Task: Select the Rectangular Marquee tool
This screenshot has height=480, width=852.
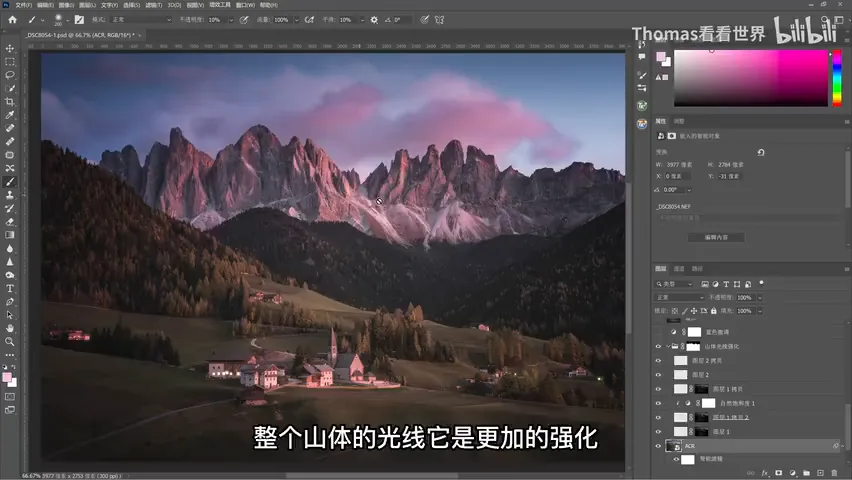Action: coord(10,62)
